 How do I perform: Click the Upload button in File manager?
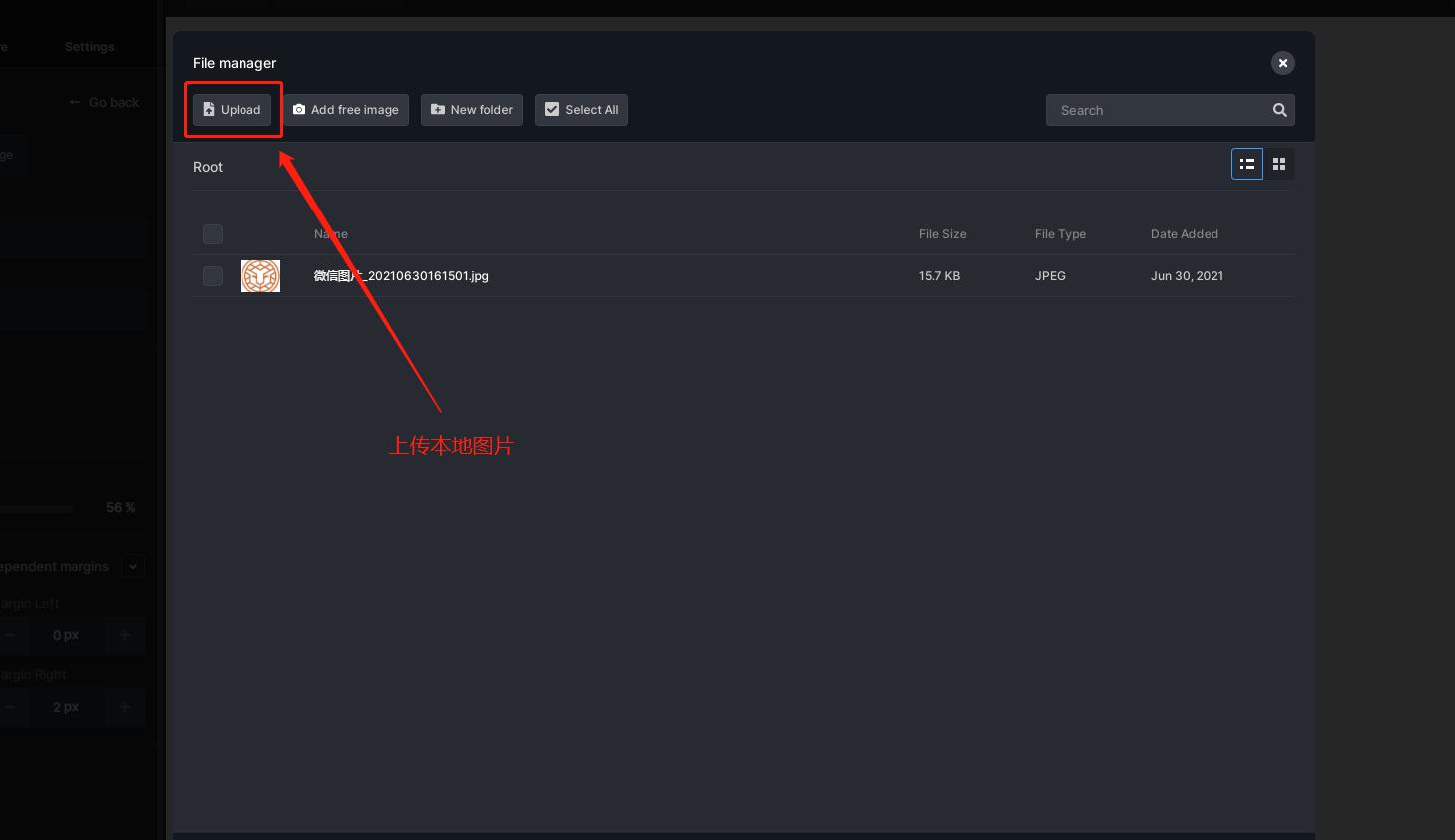(x=232, y=110)
